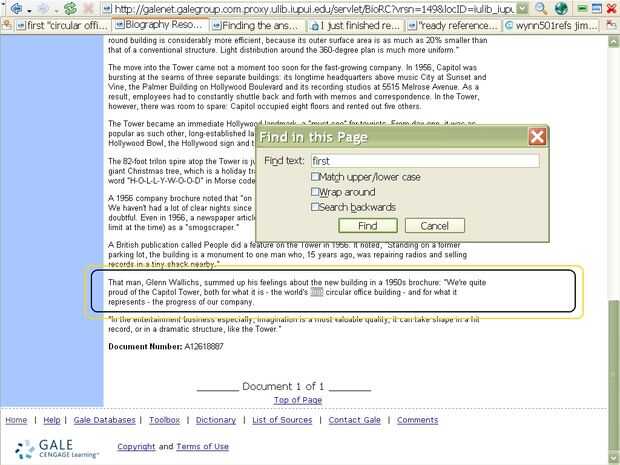Enable Search backwards checkbox
This screenshot has height=465, width=620.
click(x=315, y=207)
